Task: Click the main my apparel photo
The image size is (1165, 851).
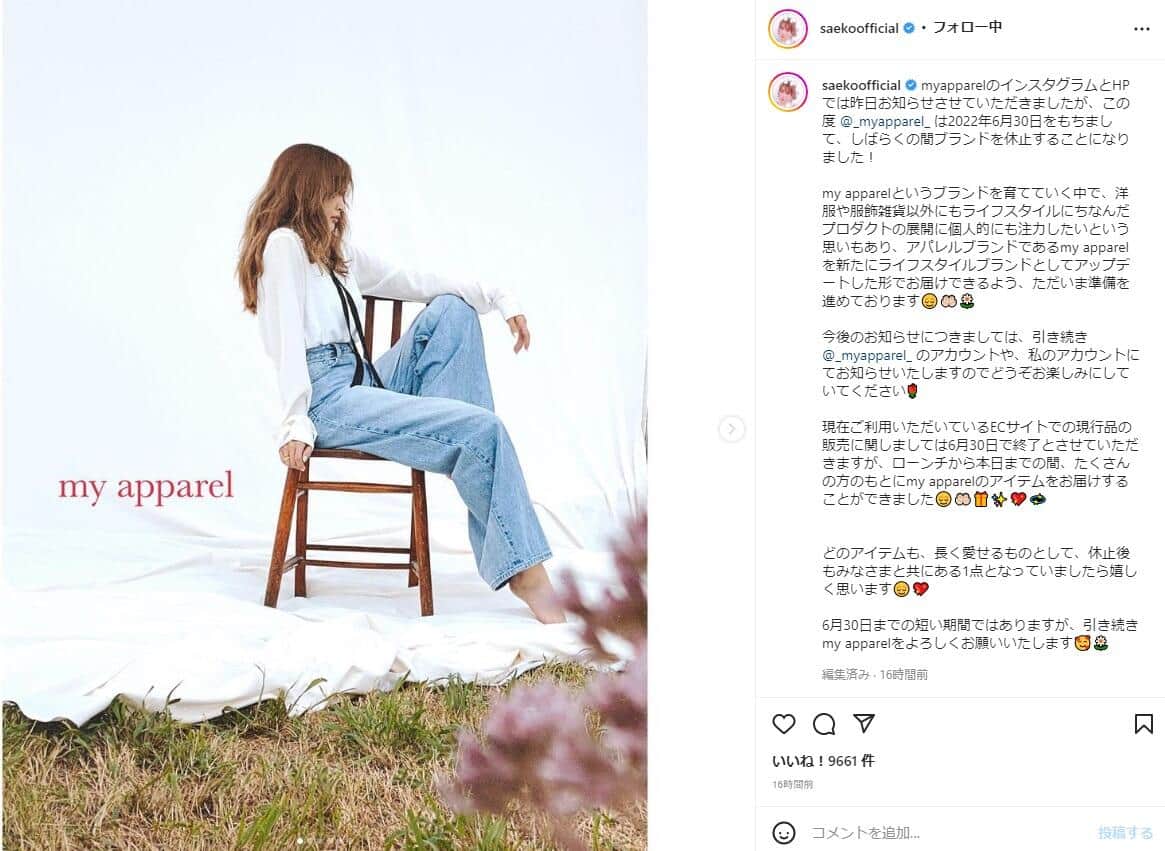Action: (x=325, y=424)
